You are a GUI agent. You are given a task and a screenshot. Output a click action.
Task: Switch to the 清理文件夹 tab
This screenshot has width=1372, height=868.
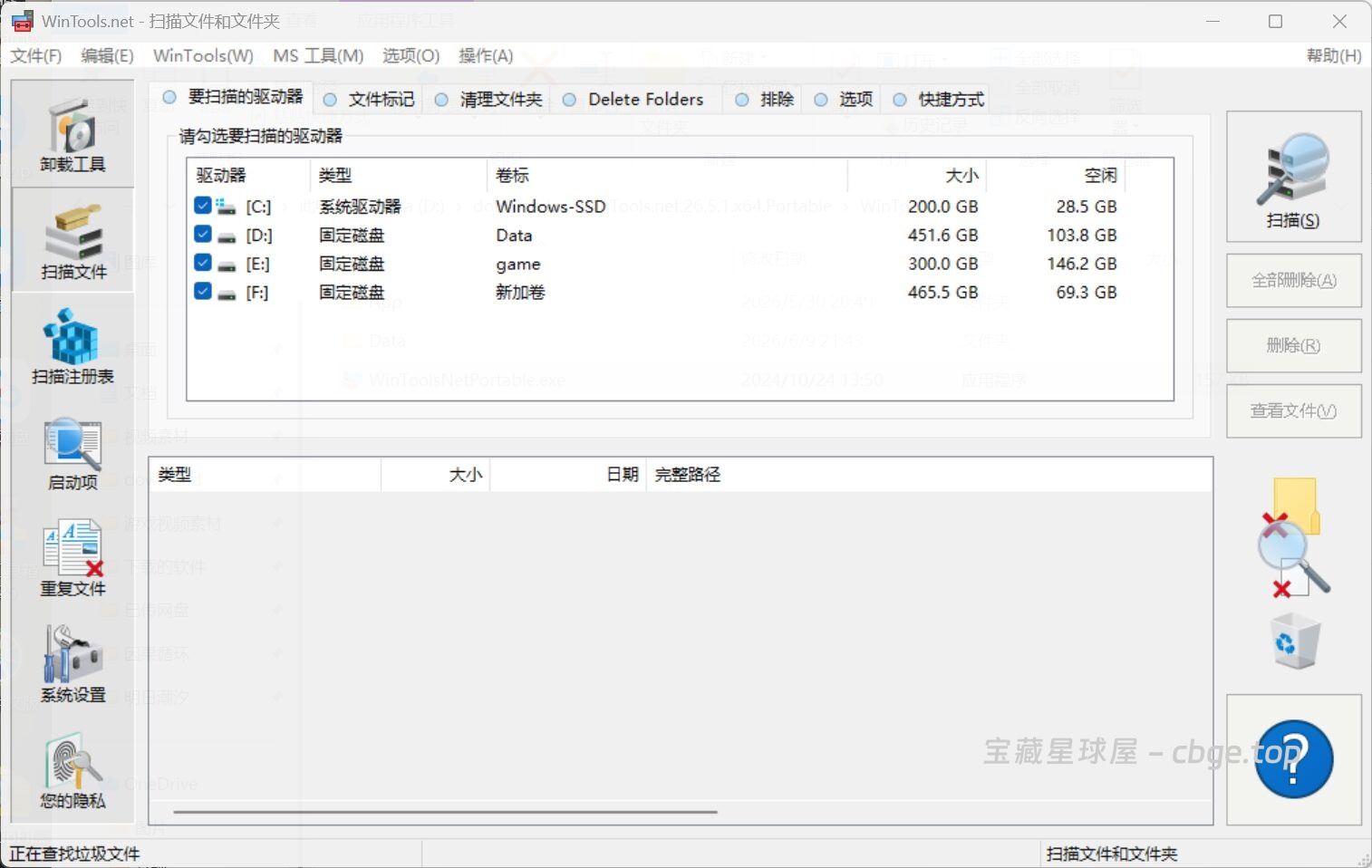(x=489, y=100)
